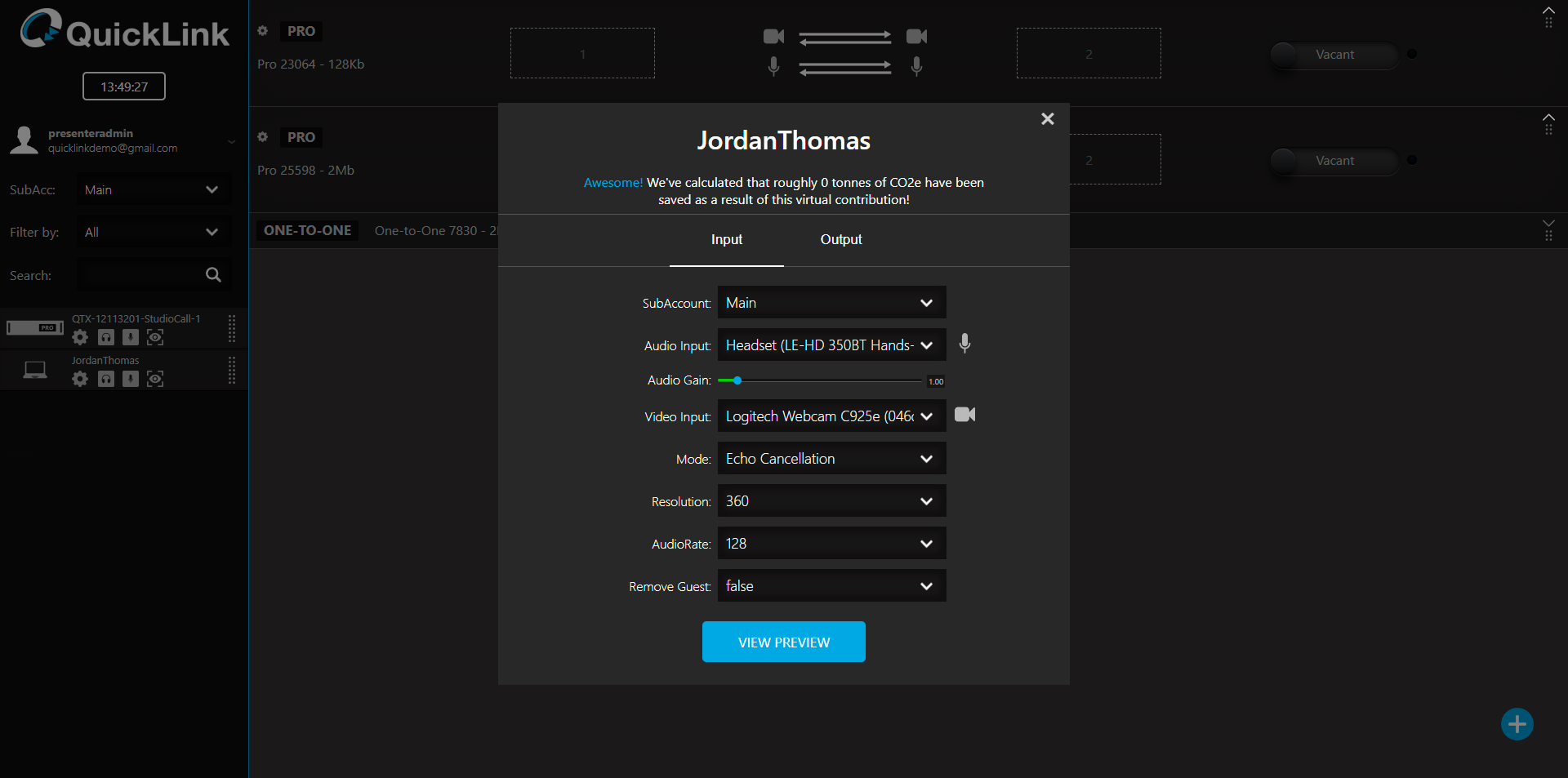
Task: Open the Resolution dropdown showing 360
Action: [831, 501]
